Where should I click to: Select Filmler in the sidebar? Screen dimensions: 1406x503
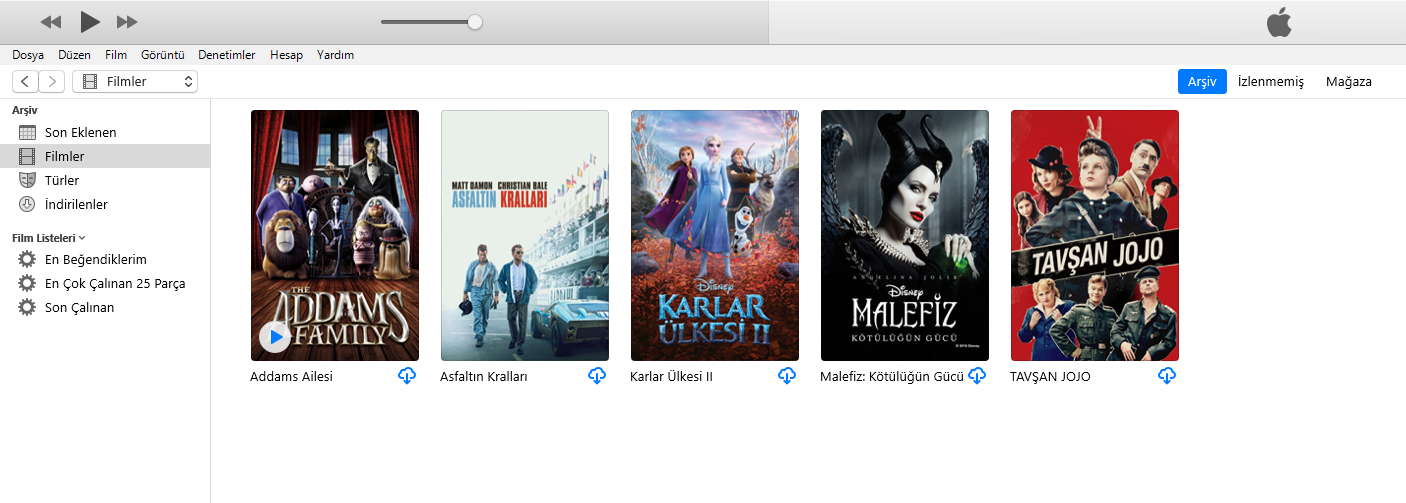pyautogui.click(x=105, y=156)
